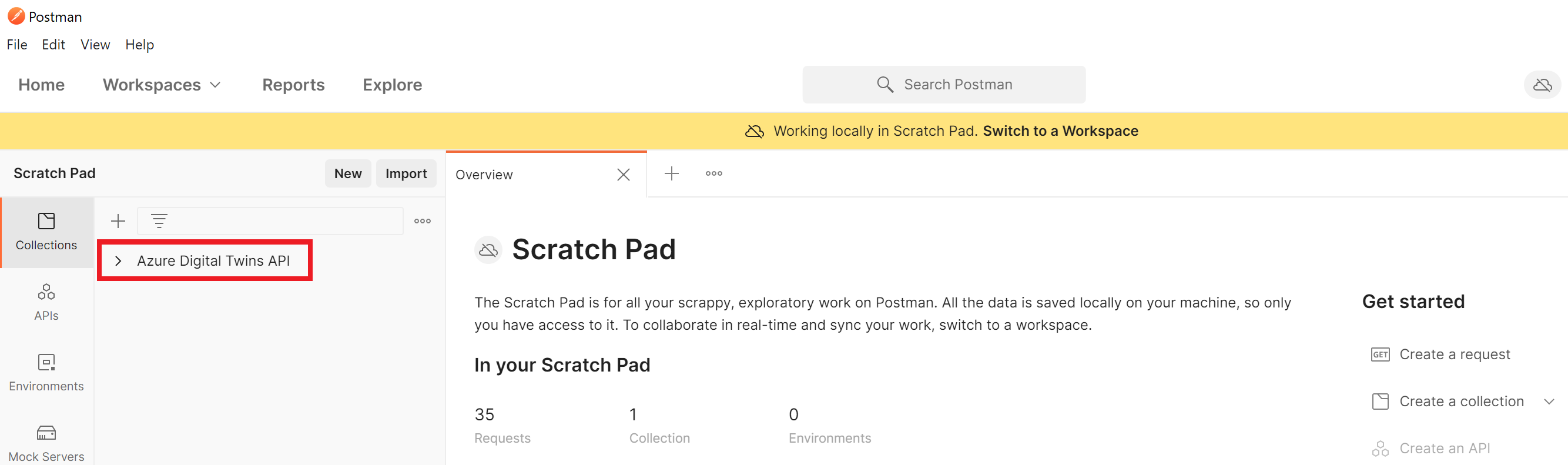This screenshot has height=465, width=1568.
Task: Open the APIs sidebar panel
Action: pos(47,303)
